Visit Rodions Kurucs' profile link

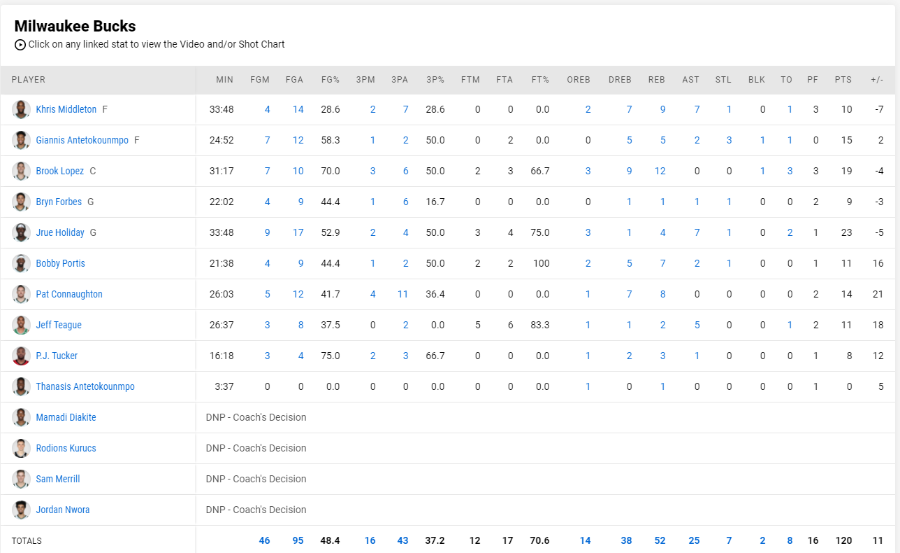66,448
